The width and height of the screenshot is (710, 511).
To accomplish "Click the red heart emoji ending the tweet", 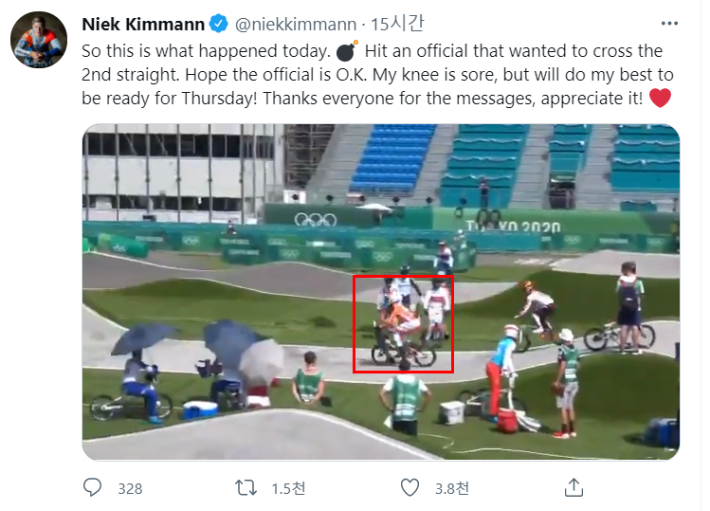I will click(660, 98).
